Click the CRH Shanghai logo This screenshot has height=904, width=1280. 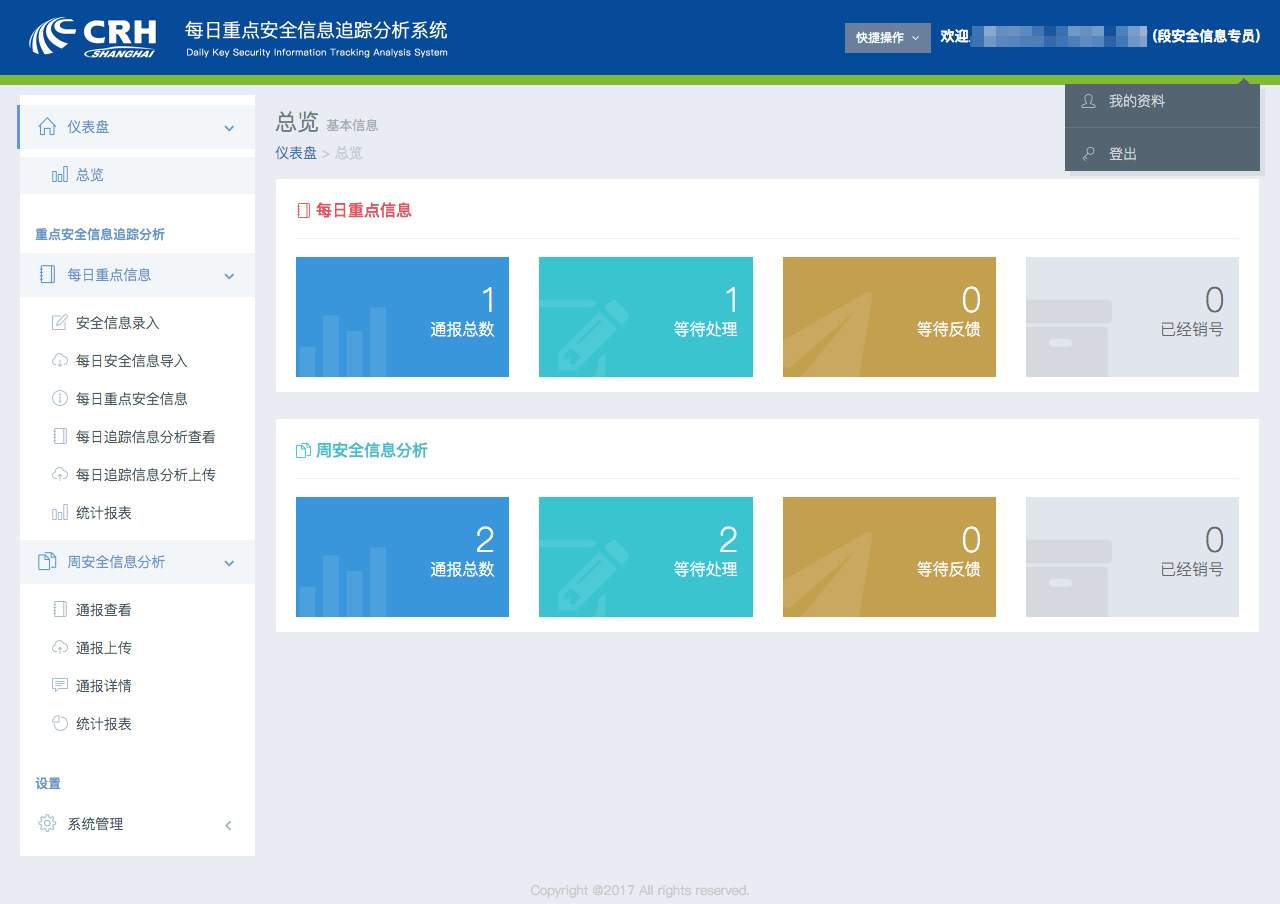click(x=92, y=37)
